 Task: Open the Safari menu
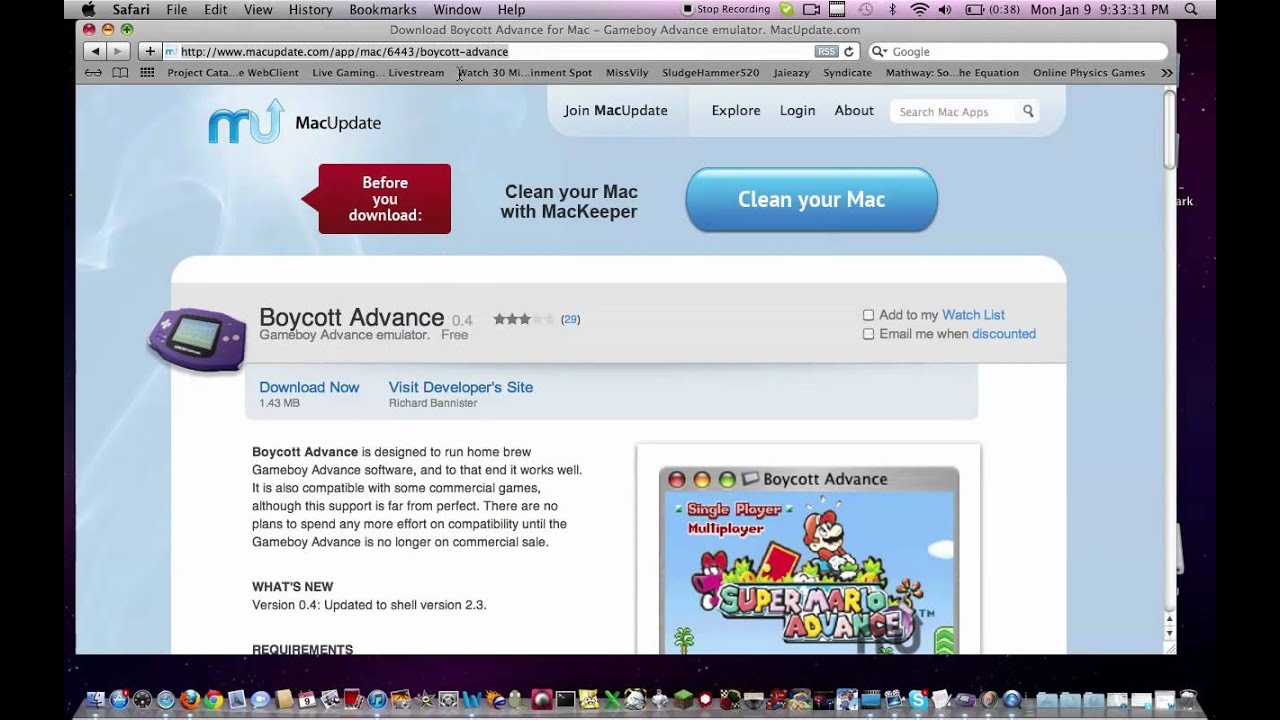(x=131, y=10)
